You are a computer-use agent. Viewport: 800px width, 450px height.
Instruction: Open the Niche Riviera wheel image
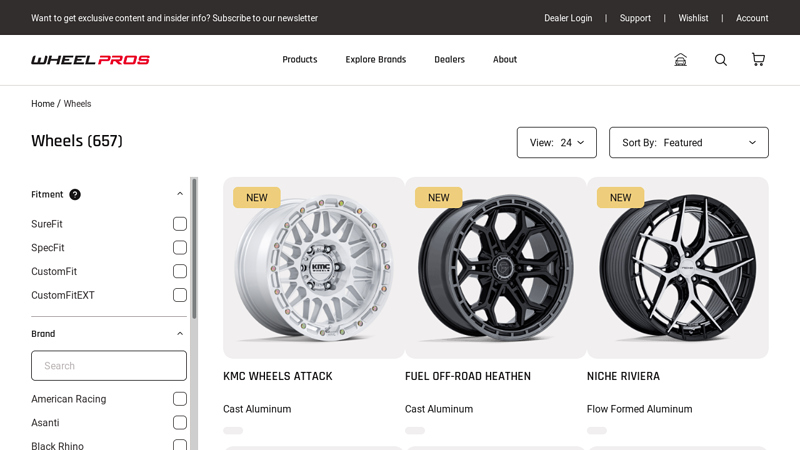pyautogui.click(x=678, y=268)
